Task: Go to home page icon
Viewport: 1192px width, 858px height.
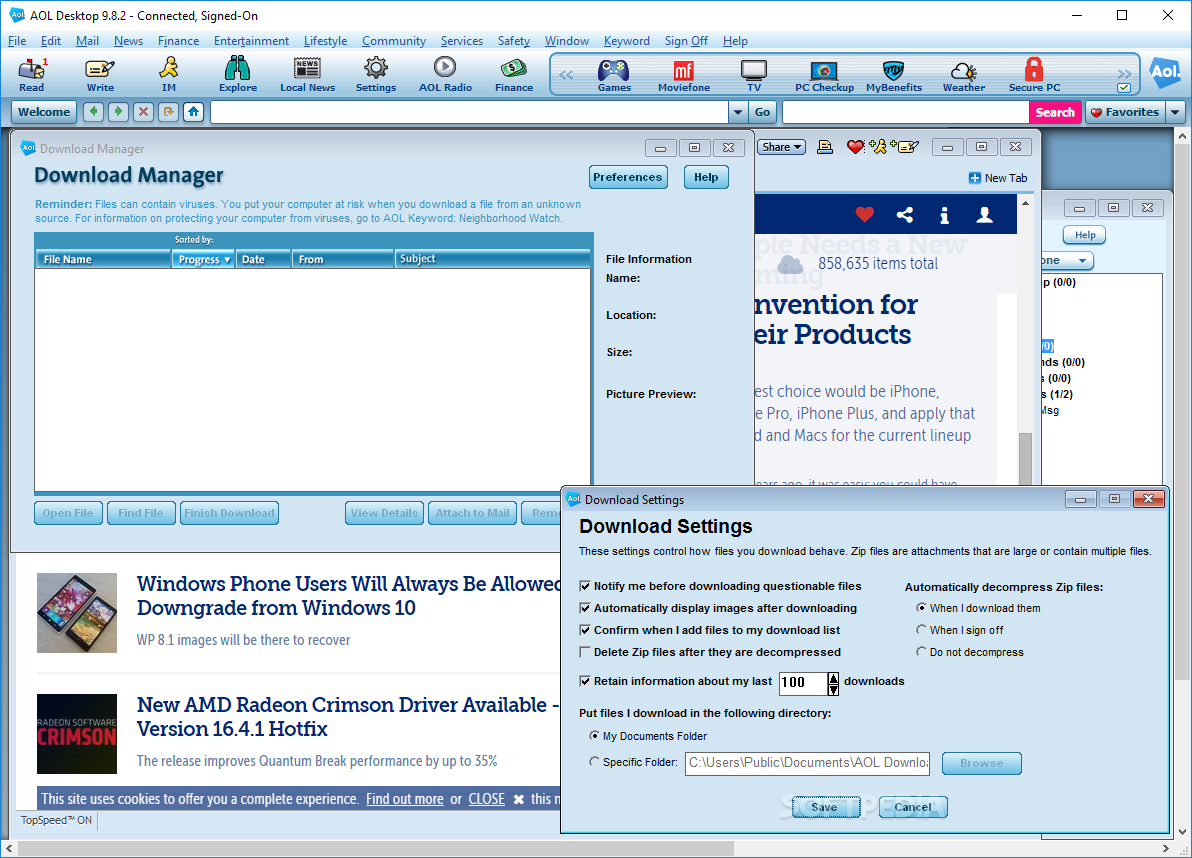Action: coord(193,112)
